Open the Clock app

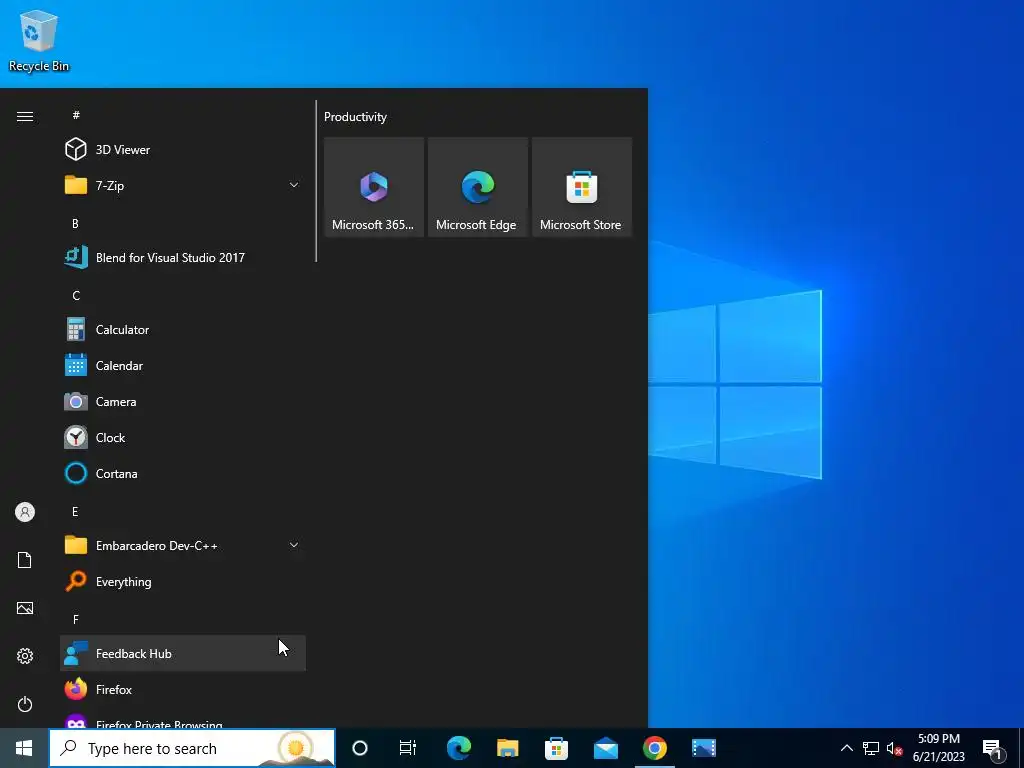[183, 438]
